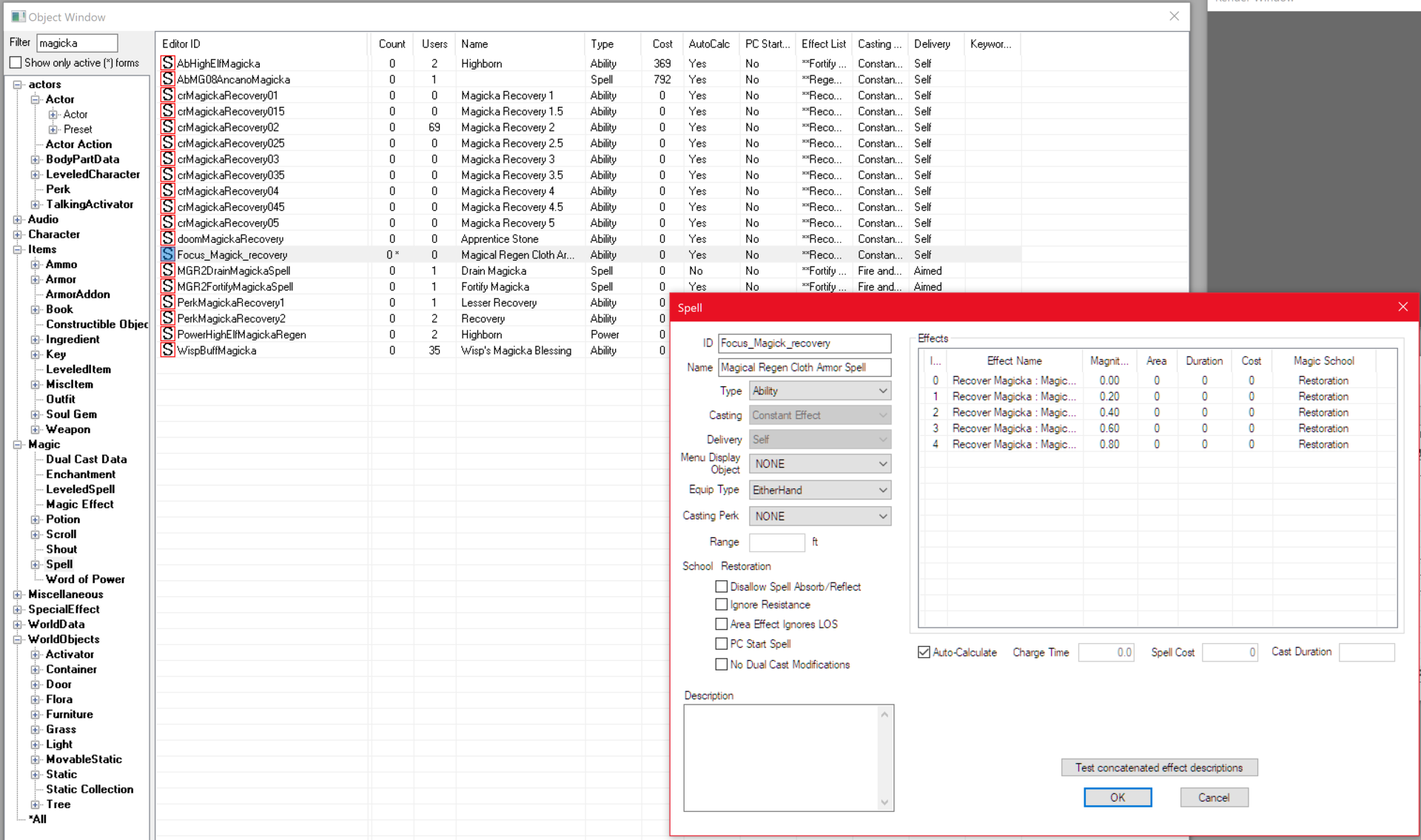Click the spell icon beside doomMagickaRecovery
The width and height of the screenshot is (1421, 840).
pyautogui.click(x=168, y=238)
